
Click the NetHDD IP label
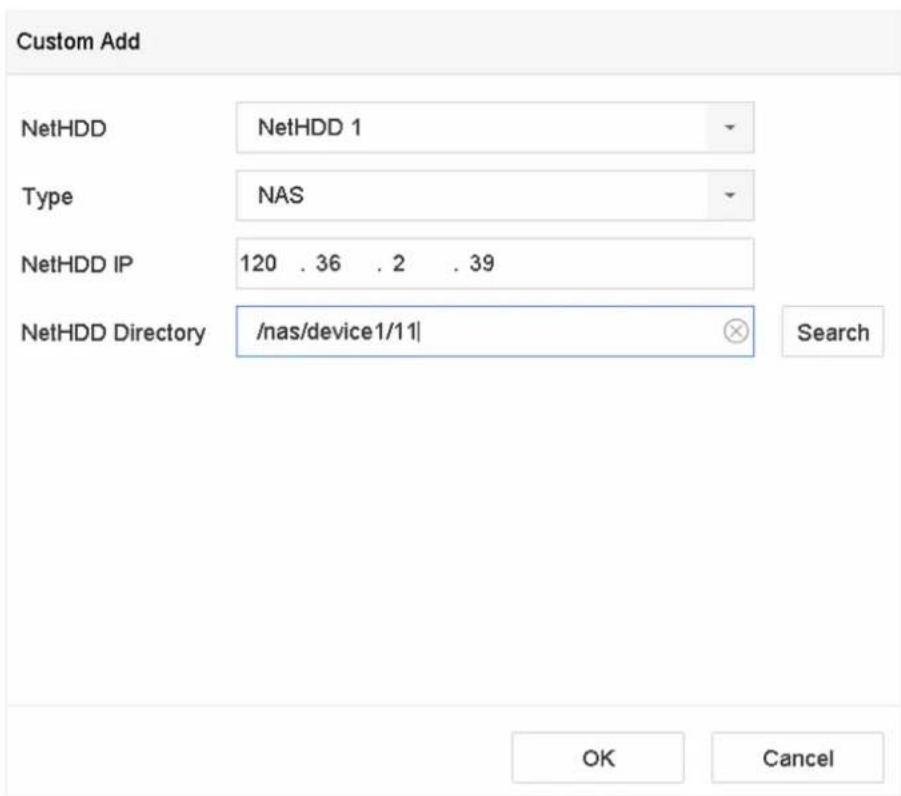click(x=77, y=264)
